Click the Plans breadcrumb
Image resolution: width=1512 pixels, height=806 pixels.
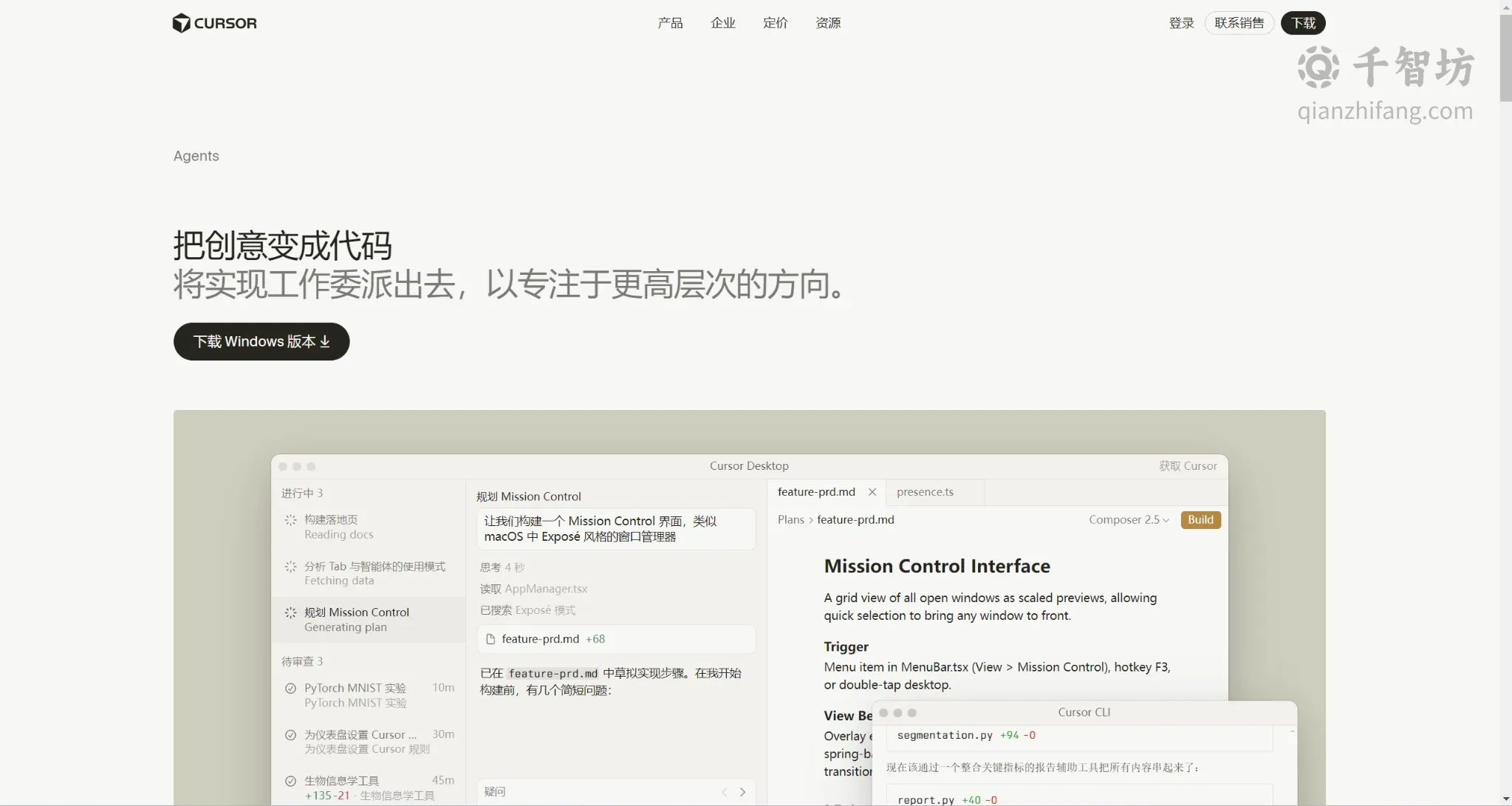[x=790, y=520]
